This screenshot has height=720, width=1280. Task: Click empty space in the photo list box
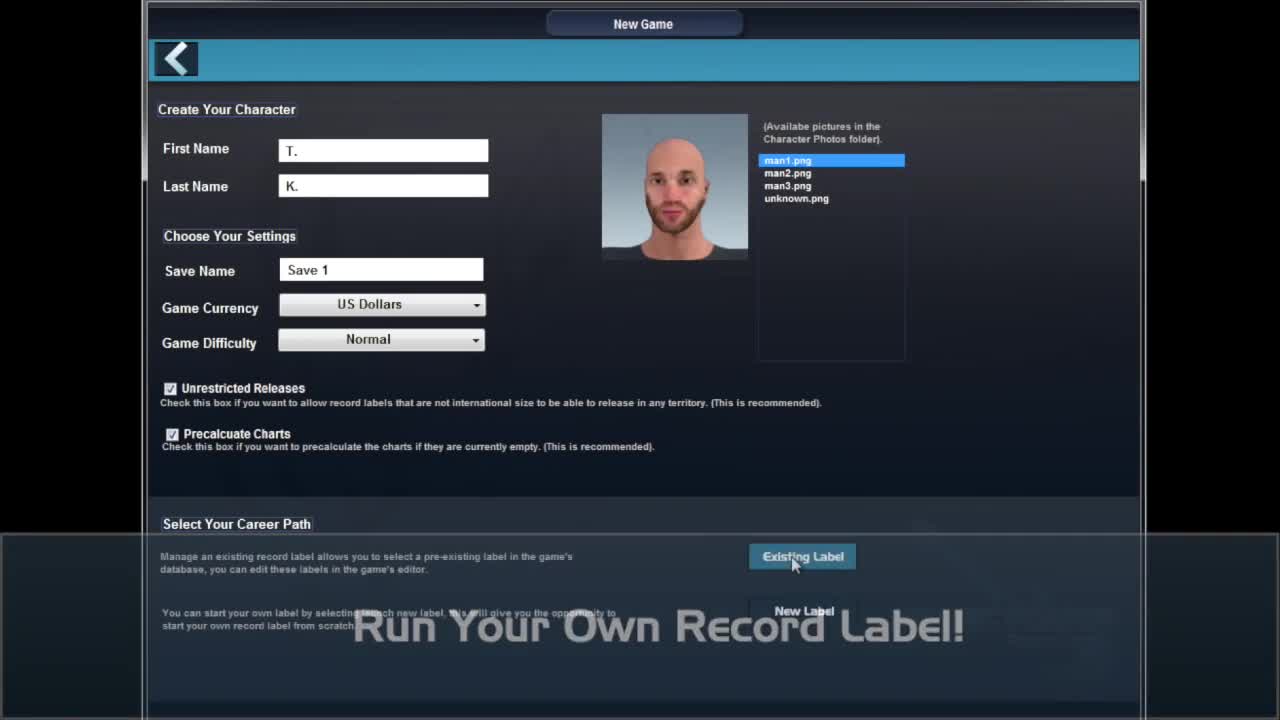coord(831,290)
